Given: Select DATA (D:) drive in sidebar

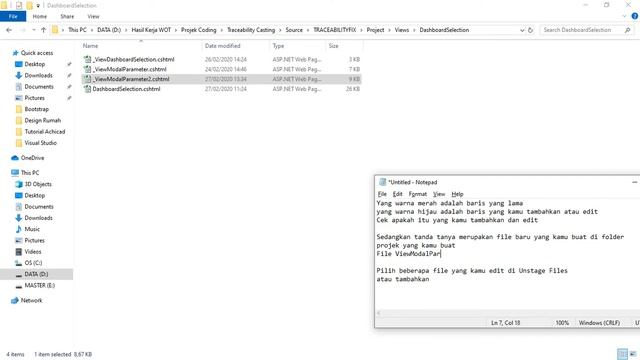Looking at the screenshot, I should click(36, 274).
